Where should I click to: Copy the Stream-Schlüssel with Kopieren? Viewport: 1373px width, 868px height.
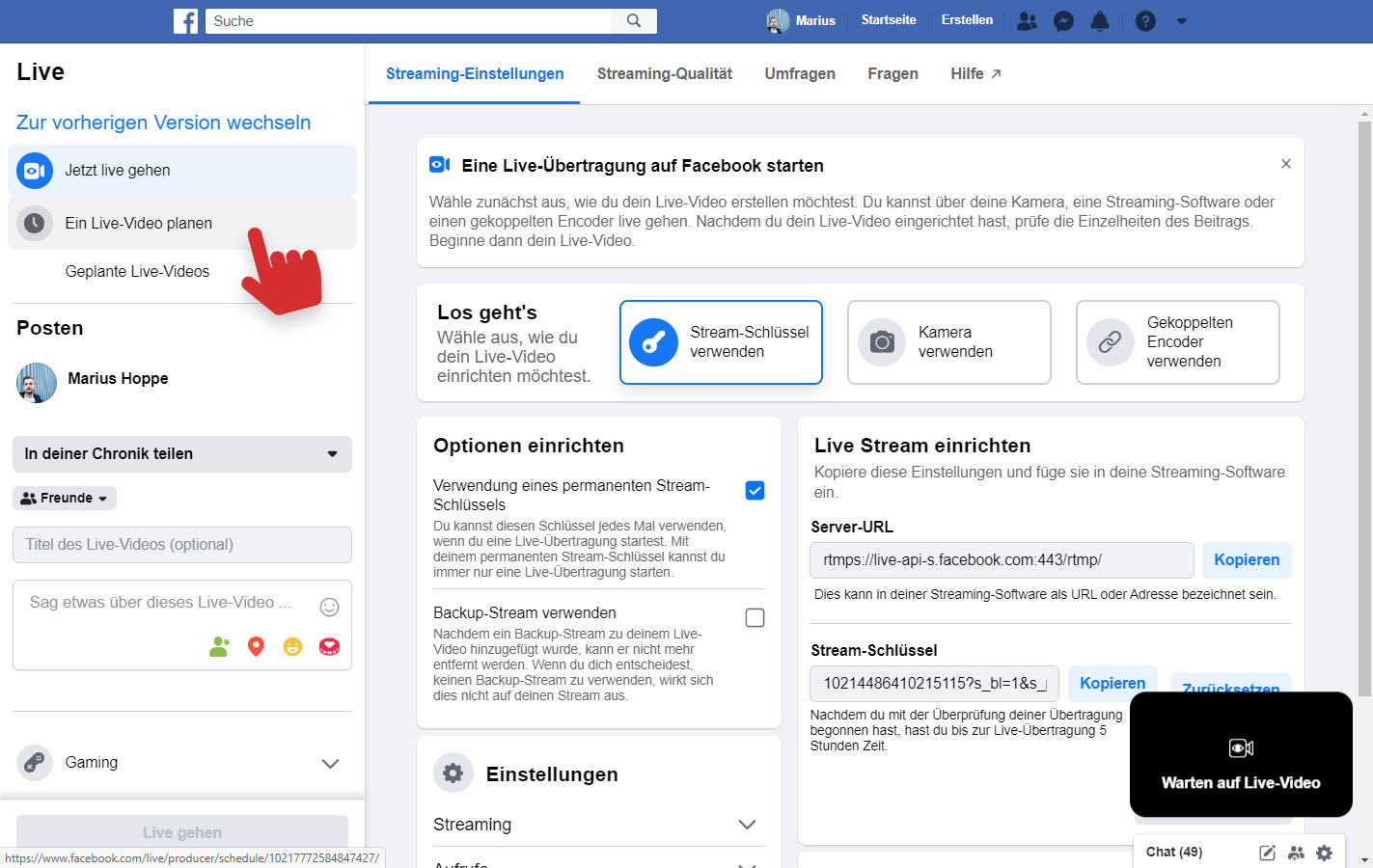(1112, 683)
